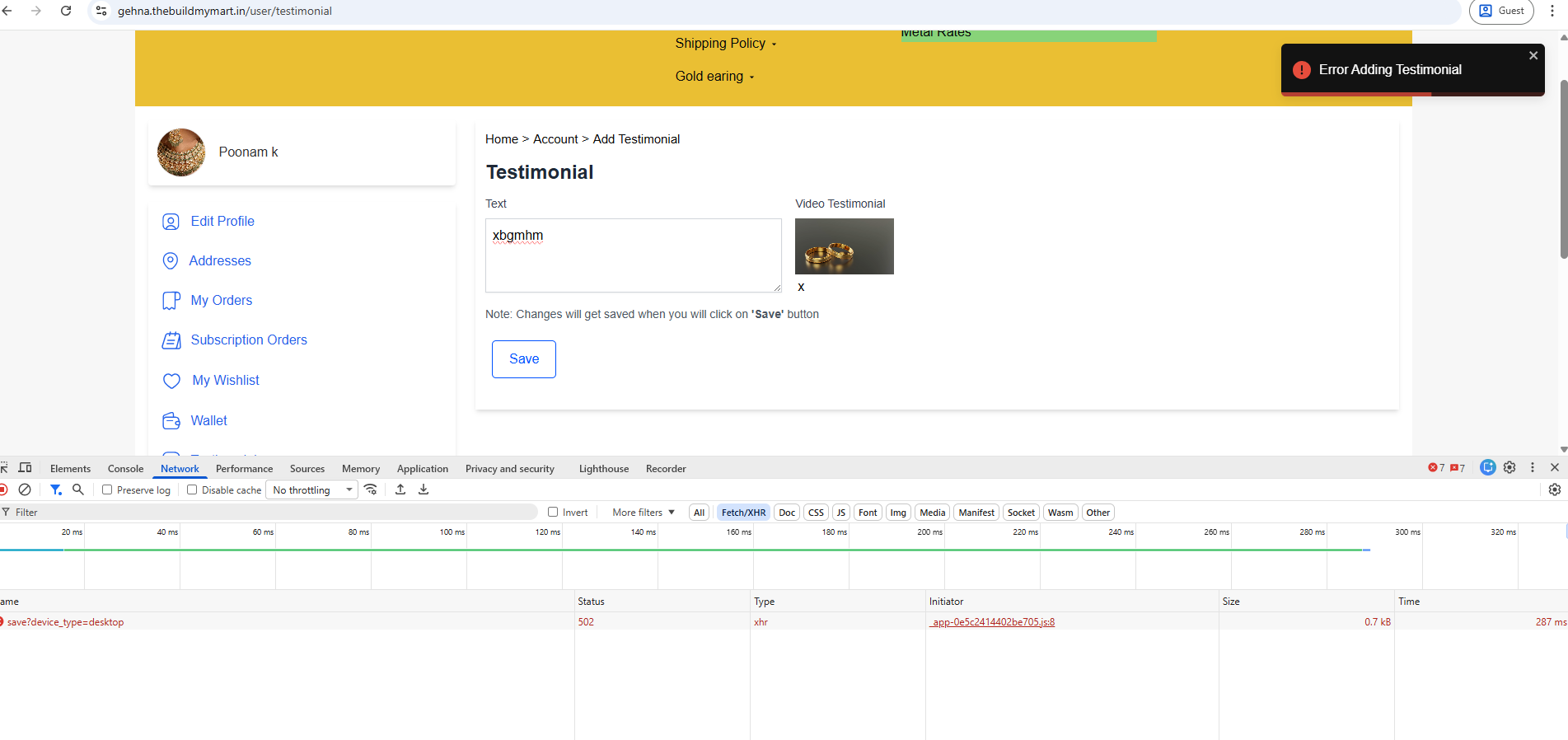Enable Preserve log checkbox
Image resolution: width=1568 pixels, height=740 pixels.
tap(107, 489)
